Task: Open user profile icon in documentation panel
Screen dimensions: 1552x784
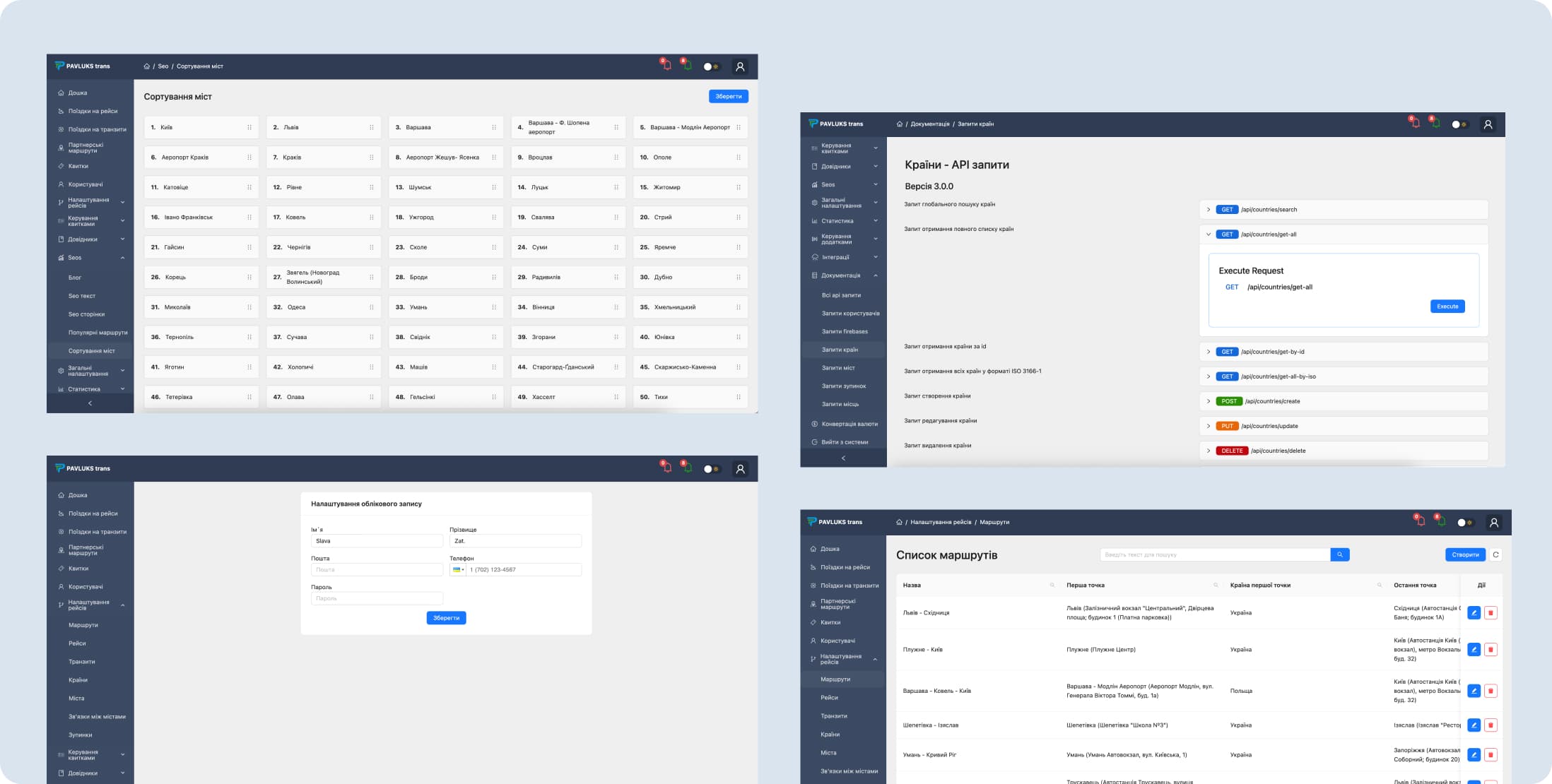Action: [x=1488, y=124]
